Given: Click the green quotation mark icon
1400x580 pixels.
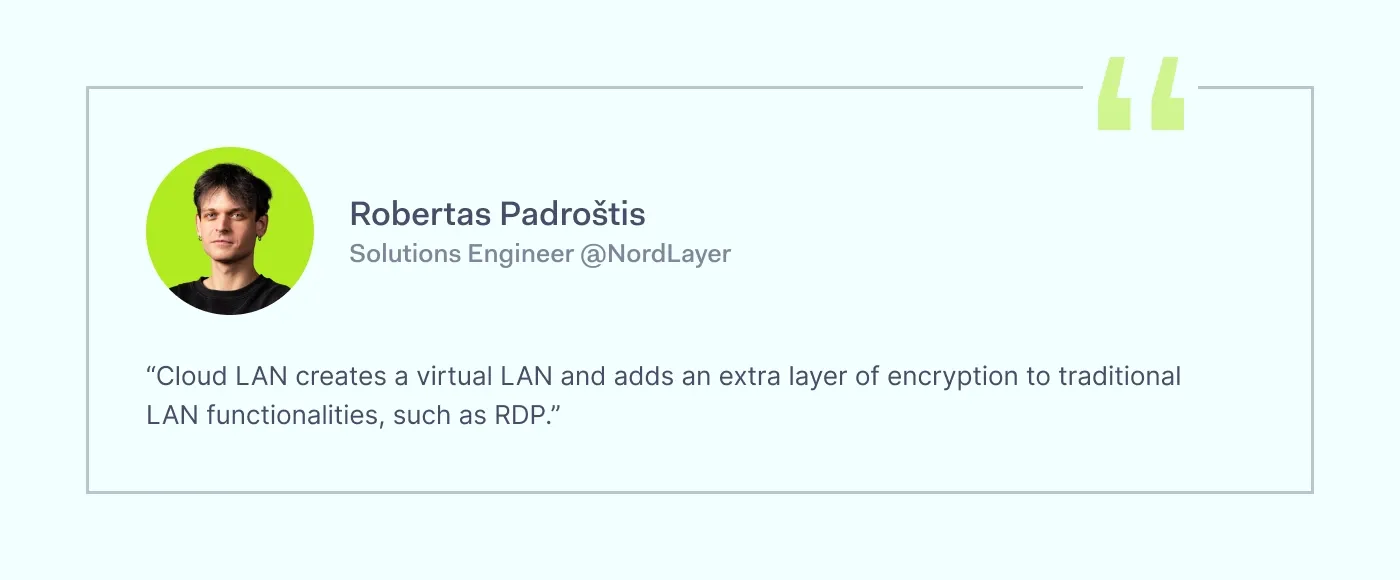Looking at the screenshot, I should coord(1140,94).
